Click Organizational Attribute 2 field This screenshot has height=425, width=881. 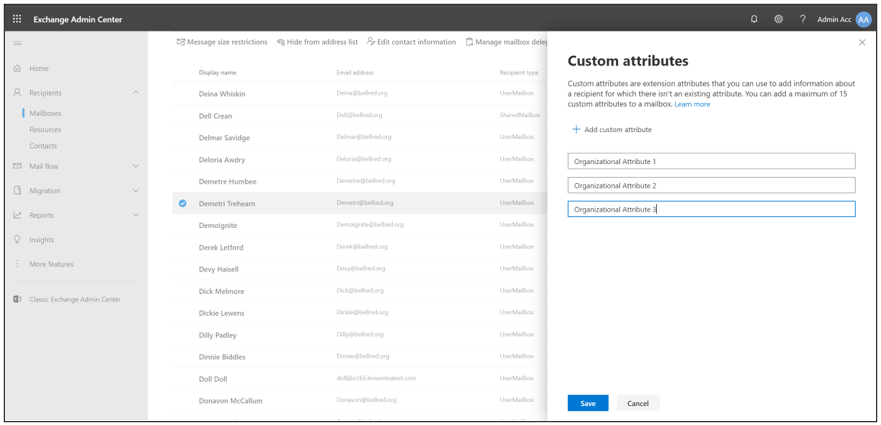pos(711,185)
